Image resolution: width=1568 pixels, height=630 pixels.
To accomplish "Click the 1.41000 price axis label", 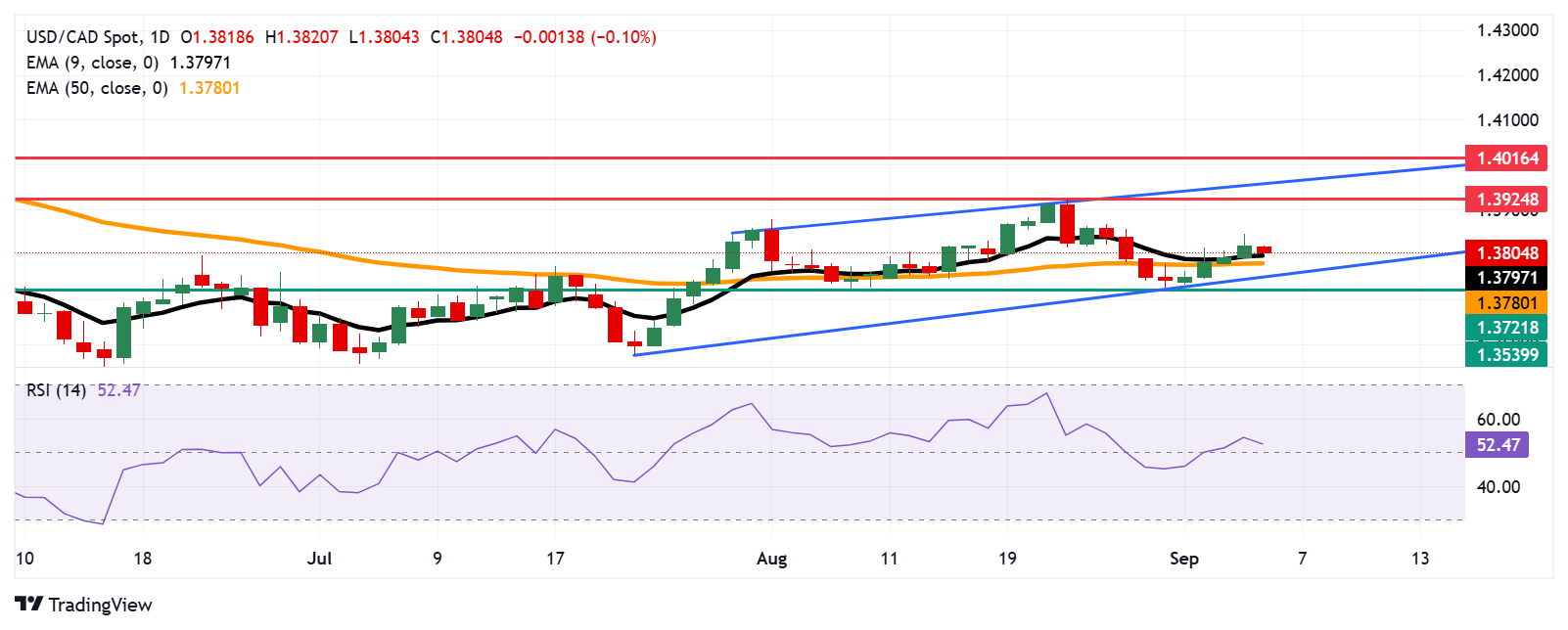I will click(x=1507, y=120).
